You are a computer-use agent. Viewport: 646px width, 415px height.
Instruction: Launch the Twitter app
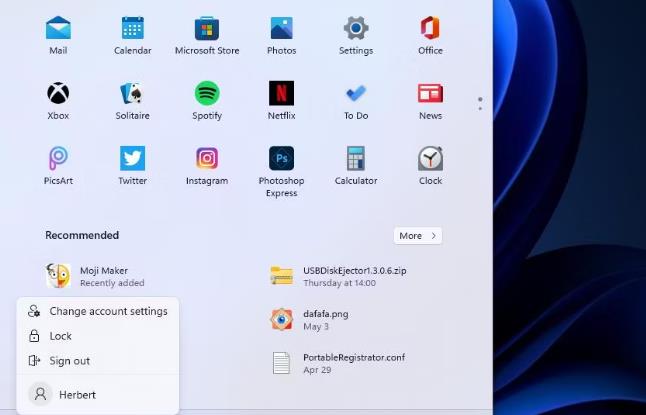(133, 166)
